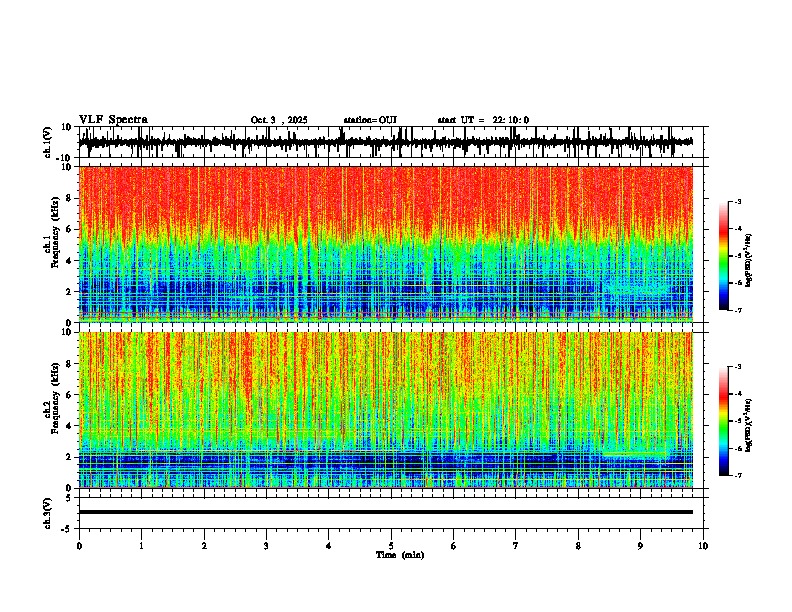The image size is (792, 612).
Task: Click the "-7" label below the ch.2 color bar
Action: (737, 475)
